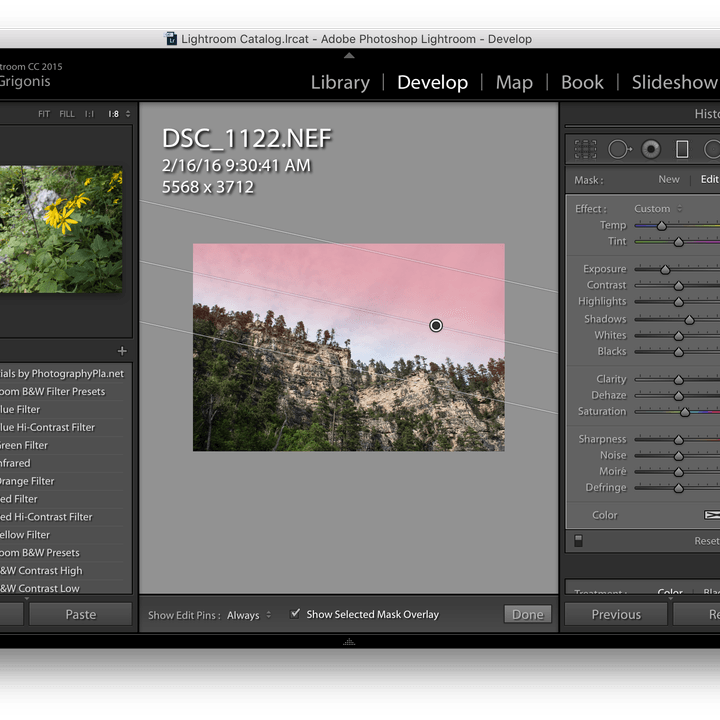Toggle Show Selected Mask Overlay checkbox
Viewport: 720px width, 720px height.
(x=295, y=613)
